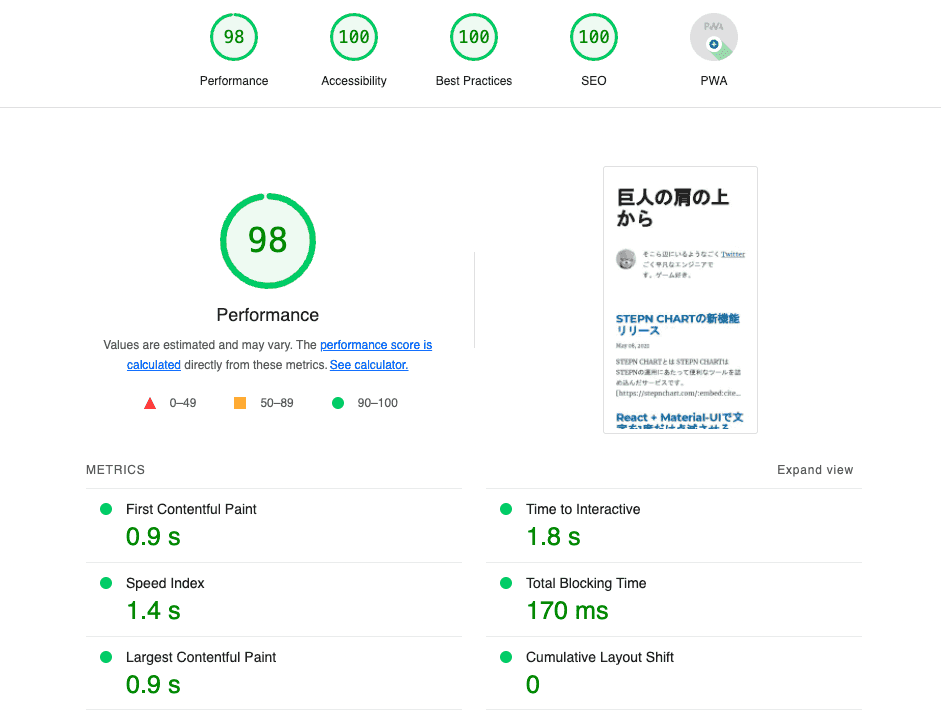
Task: Open the 'See calculator.' link
Action: pos(369,365)
